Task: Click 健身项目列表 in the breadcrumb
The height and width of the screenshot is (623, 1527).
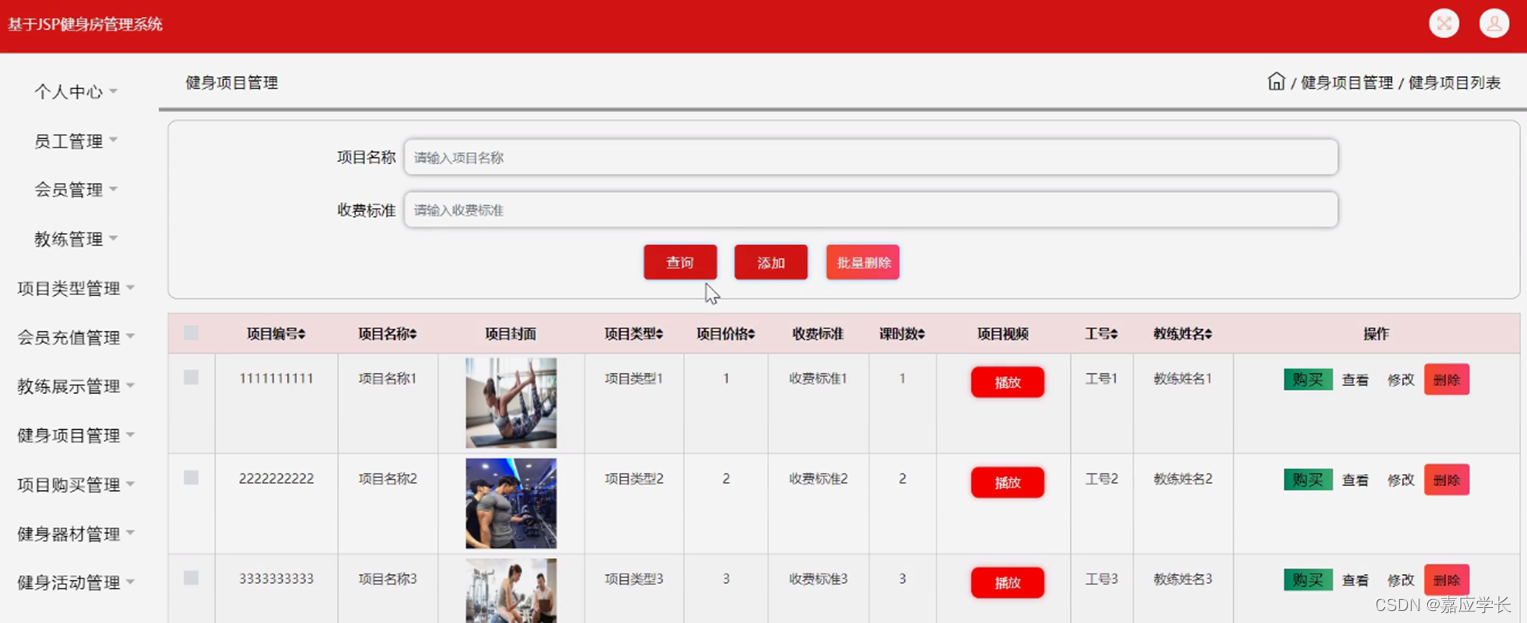Action: [1455, 83]
